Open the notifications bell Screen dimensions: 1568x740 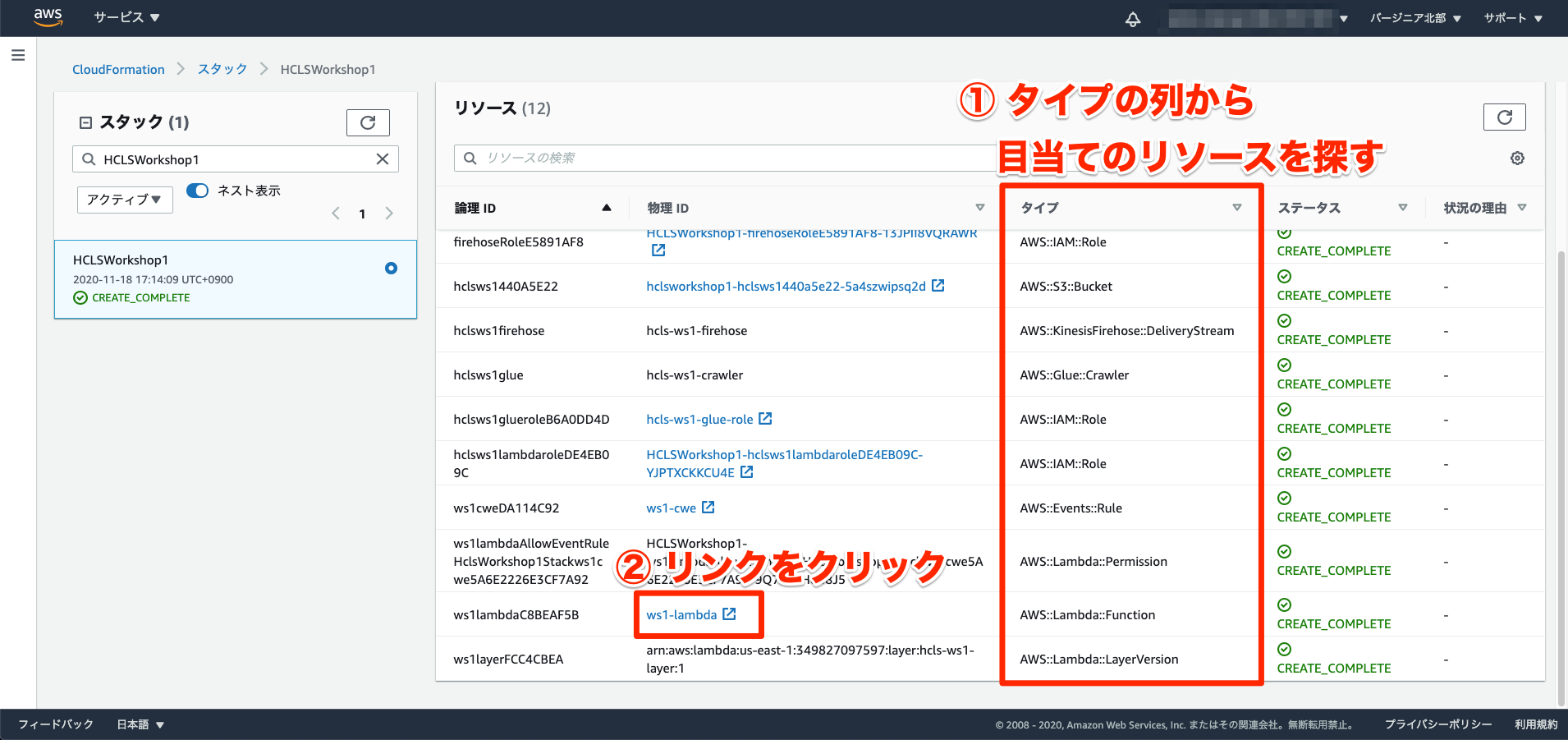(1133, 18)
